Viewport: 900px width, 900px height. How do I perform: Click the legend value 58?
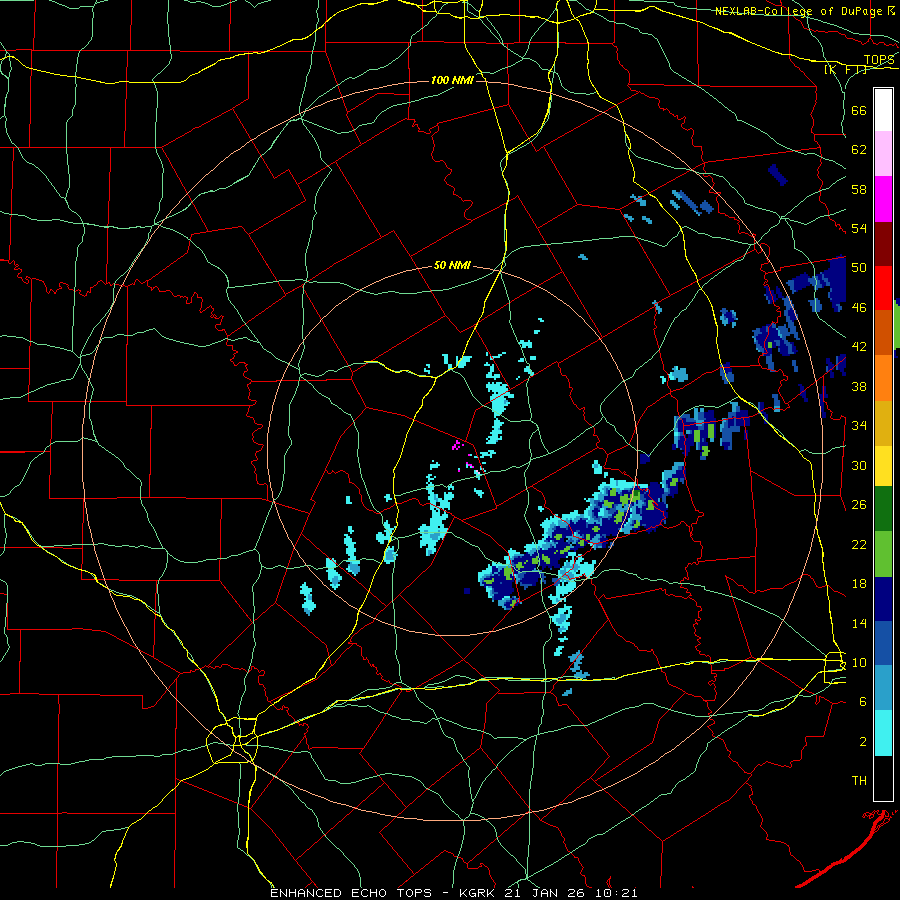pos(859,189)
